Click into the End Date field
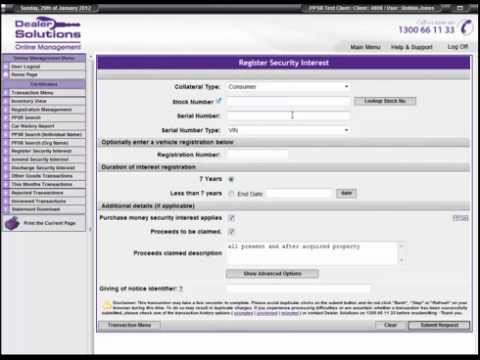Viewport: 480px width, 360px height. tap(299, 194)
